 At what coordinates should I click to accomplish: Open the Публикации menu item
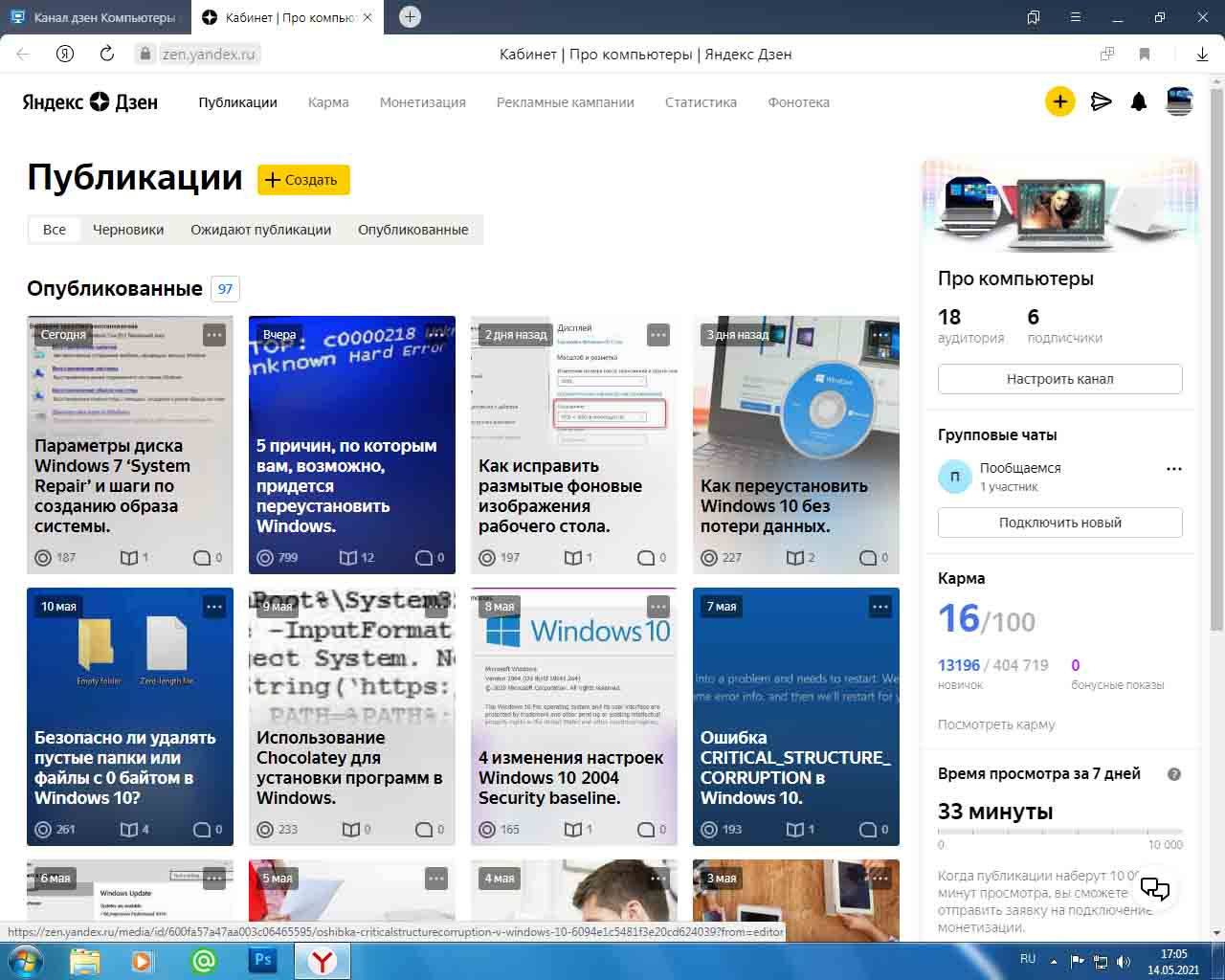point(238,102)
